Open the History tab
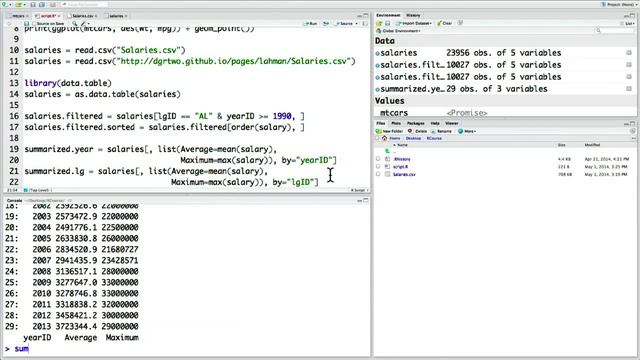640x360 pixels. [x=413, y=15]
